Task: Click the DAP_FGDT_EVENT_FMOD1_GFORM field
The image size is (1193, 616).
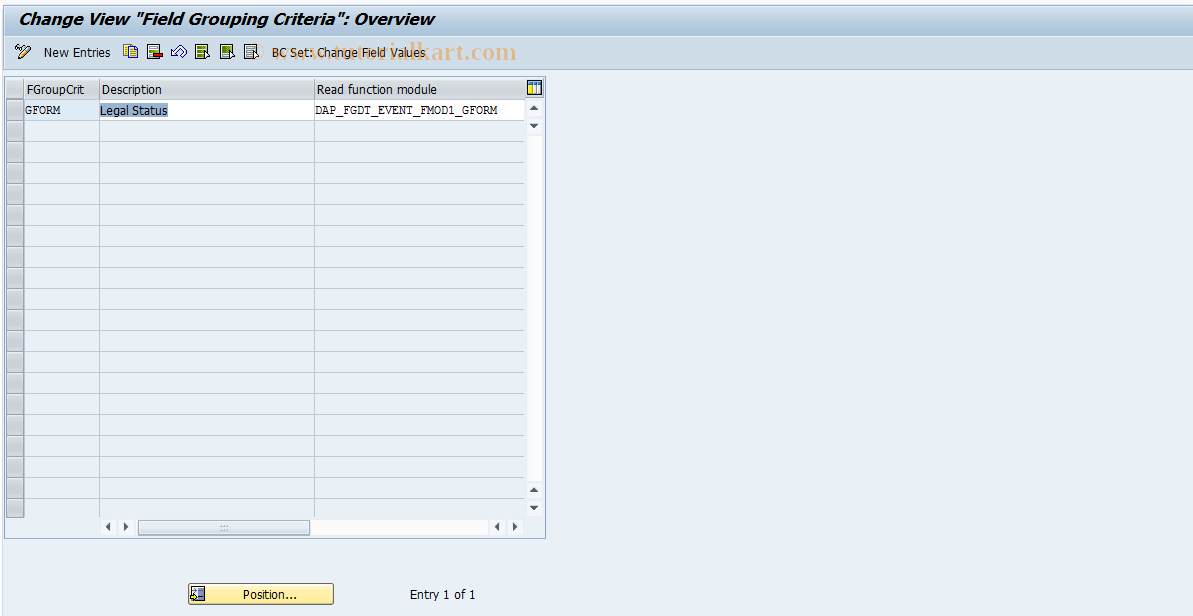Action: tap(419, 110)
